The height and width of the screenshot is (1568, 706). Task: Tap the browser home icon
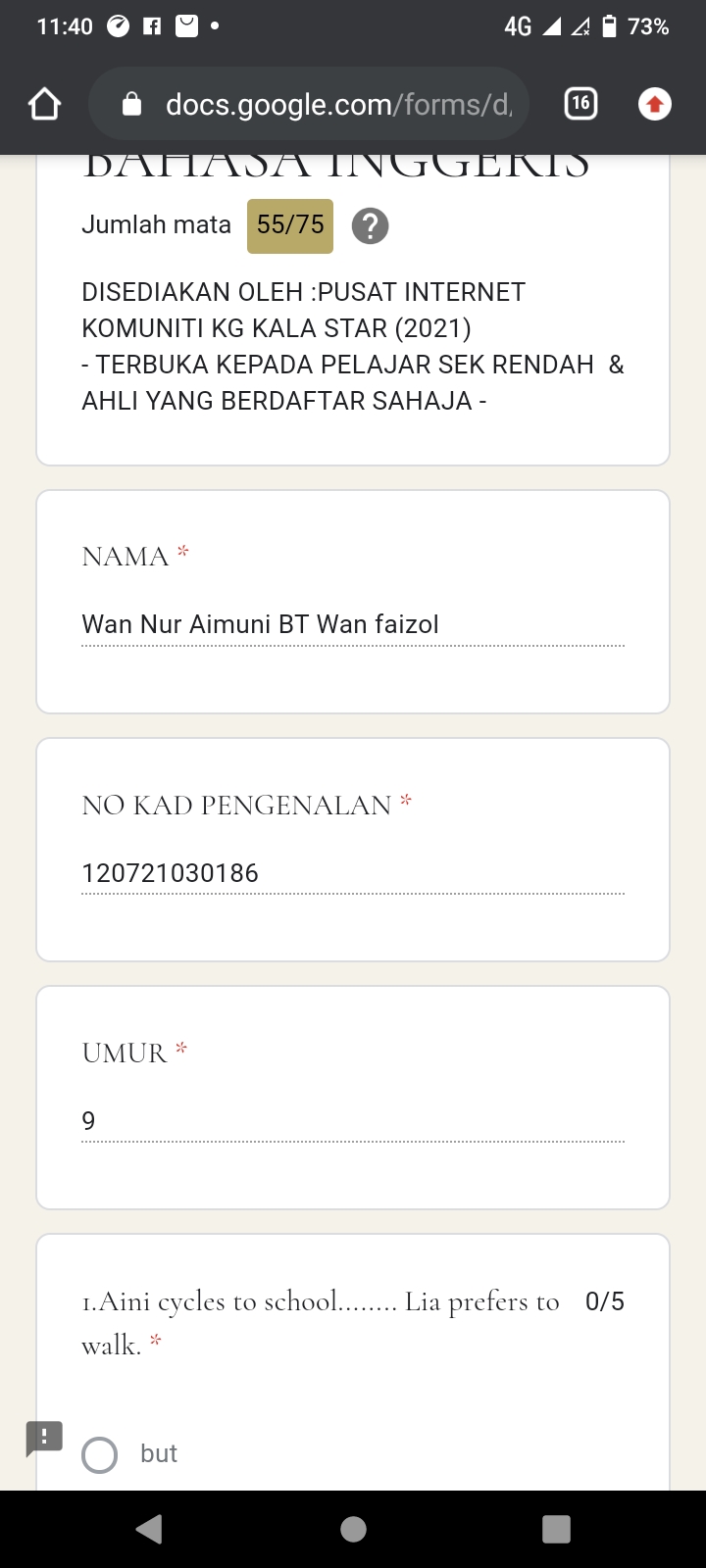click(44, 104)
